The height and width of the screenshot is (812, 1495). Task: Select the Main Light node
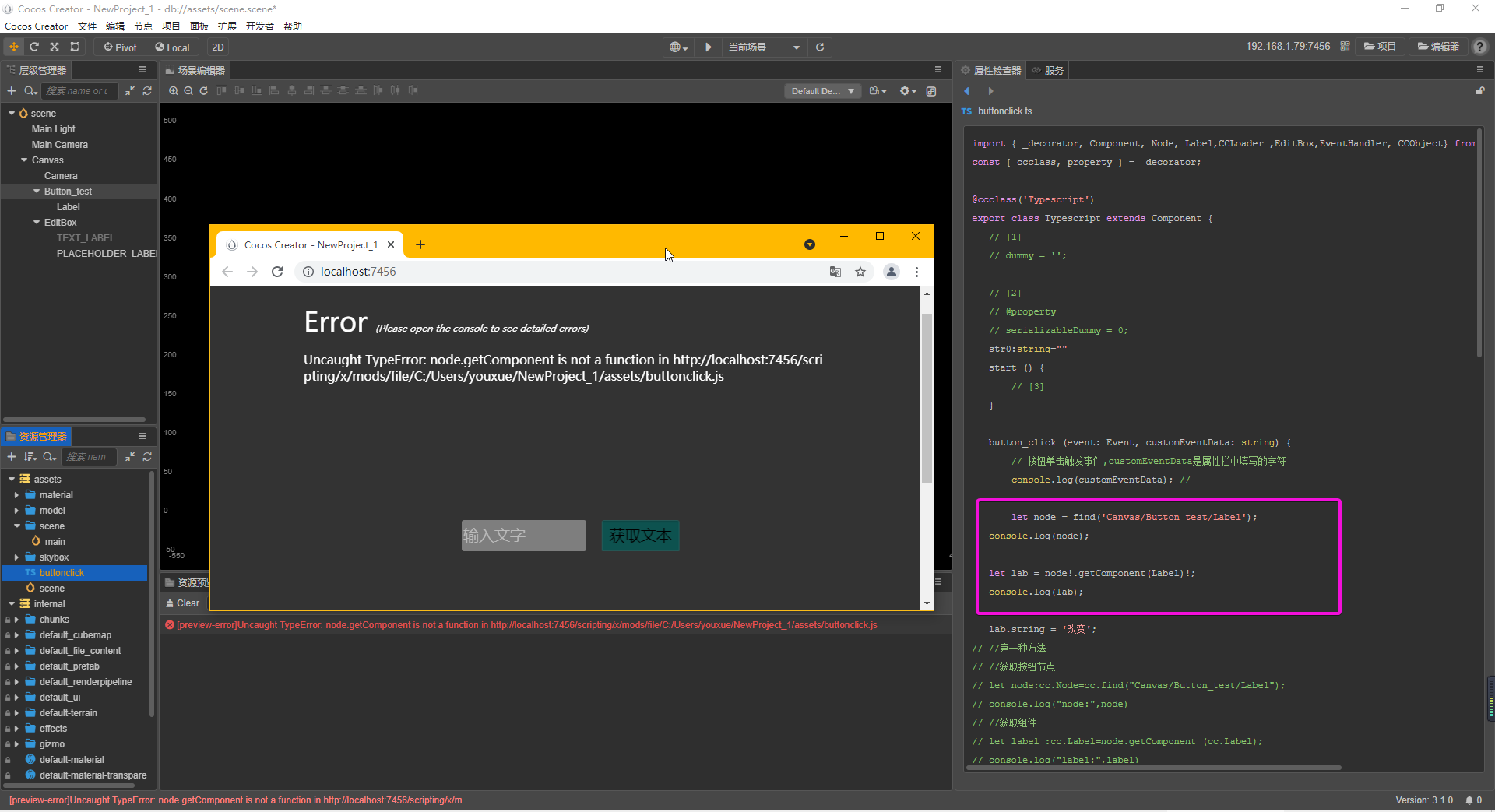pos(54,129)
